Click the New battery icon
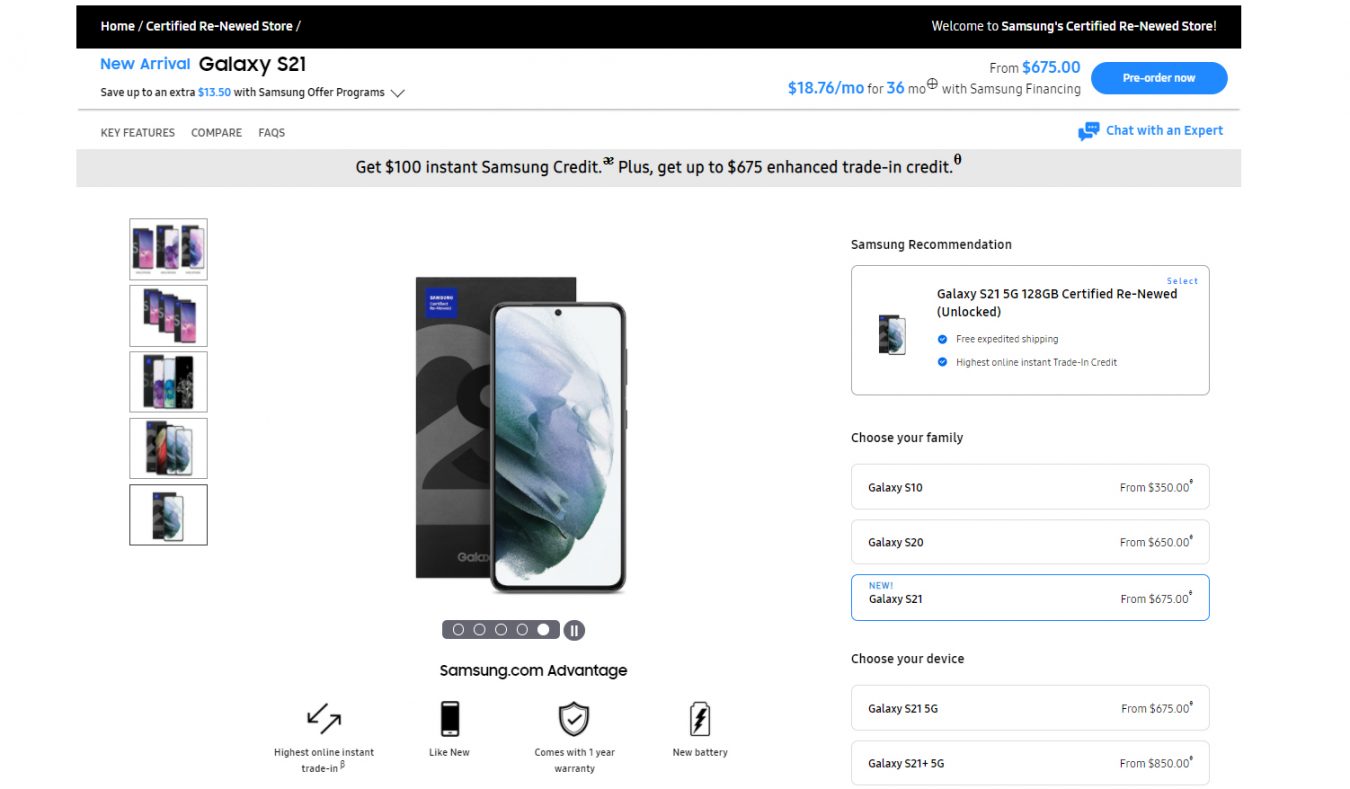 (700, 719)
